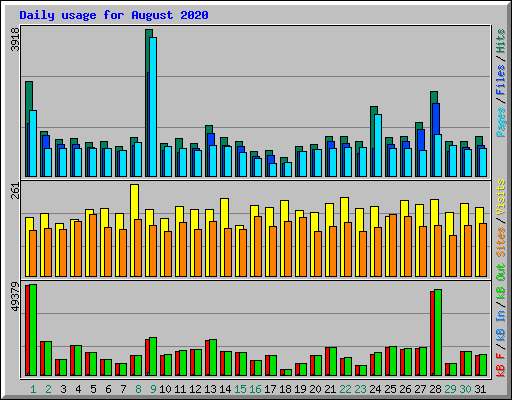The height and width of the screenshot is (400, 512).
Task: Click the green "Hits" legend word
Action: click(500, 41)
